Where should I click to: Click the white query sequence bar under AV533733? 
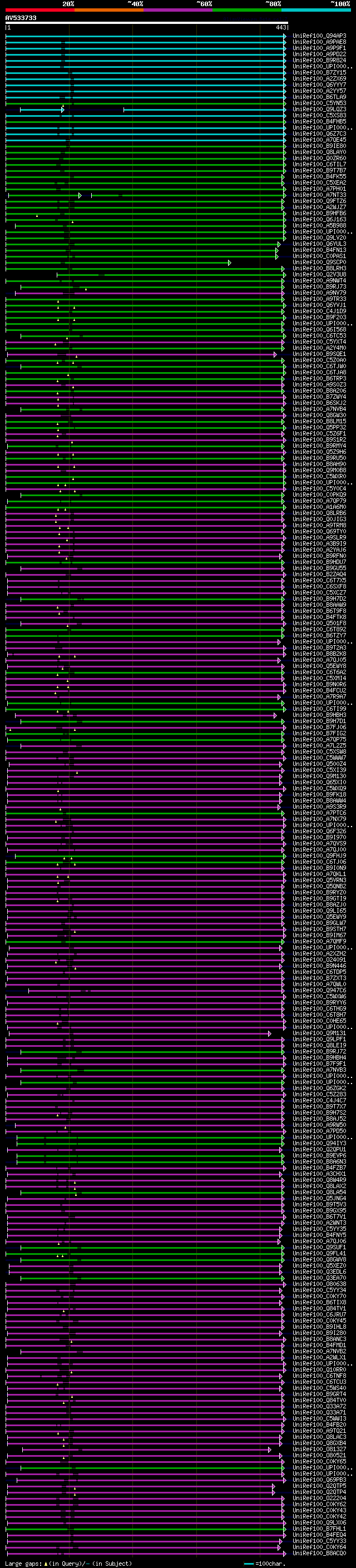point(147,23)
